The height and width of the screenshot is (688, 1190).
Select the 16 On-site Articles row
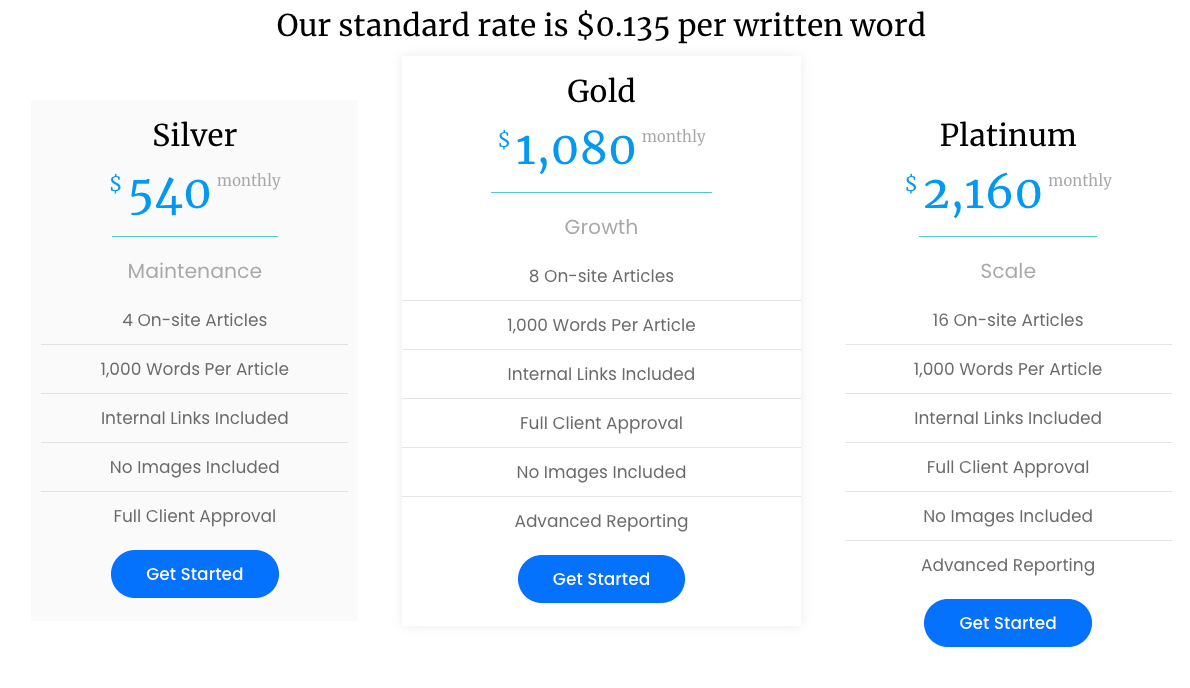click(x=1008, y=320)
